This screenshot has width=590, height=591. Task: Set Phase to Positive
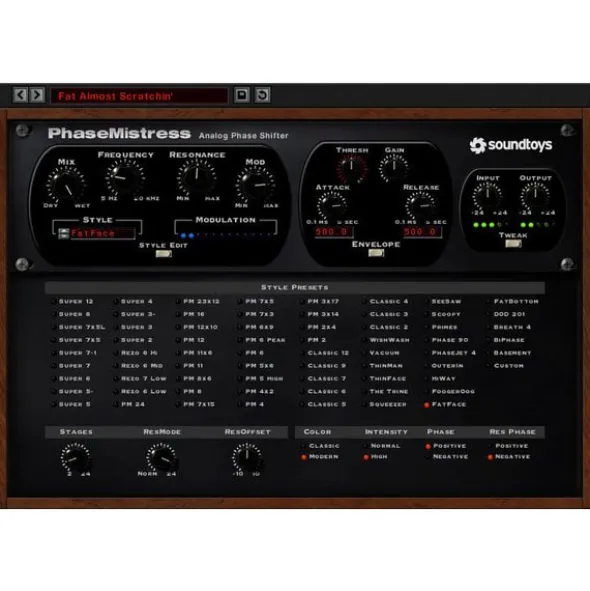(446, 446)
